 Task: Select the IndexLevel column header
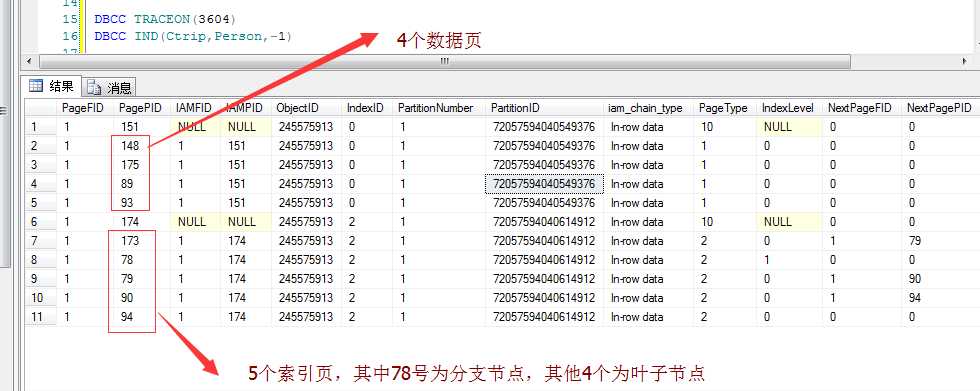(789, 108)
